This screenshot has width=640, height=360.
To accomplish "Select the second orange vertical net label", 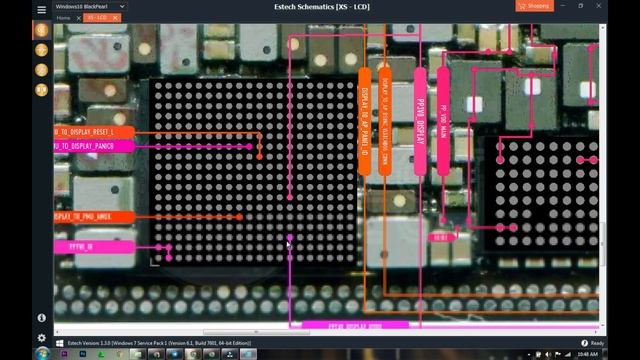I will 385,122.
